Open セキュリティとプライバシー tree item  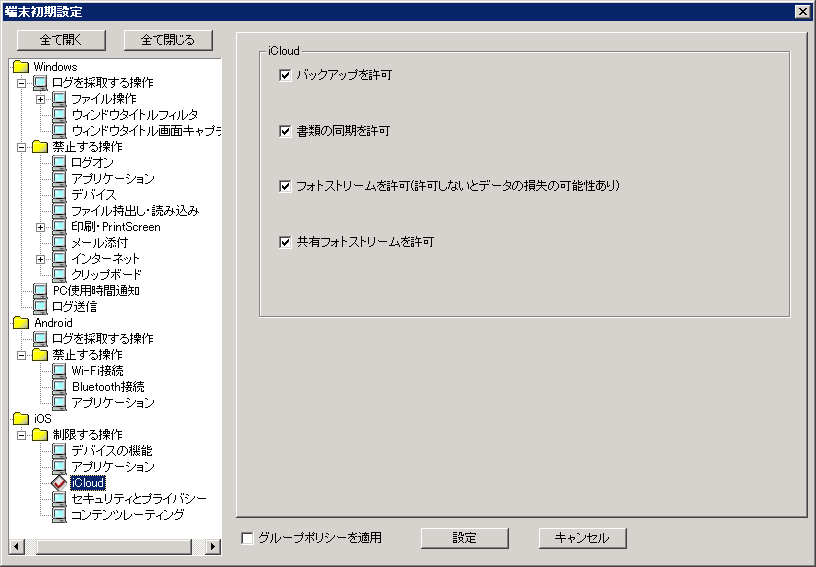[139, 499]
